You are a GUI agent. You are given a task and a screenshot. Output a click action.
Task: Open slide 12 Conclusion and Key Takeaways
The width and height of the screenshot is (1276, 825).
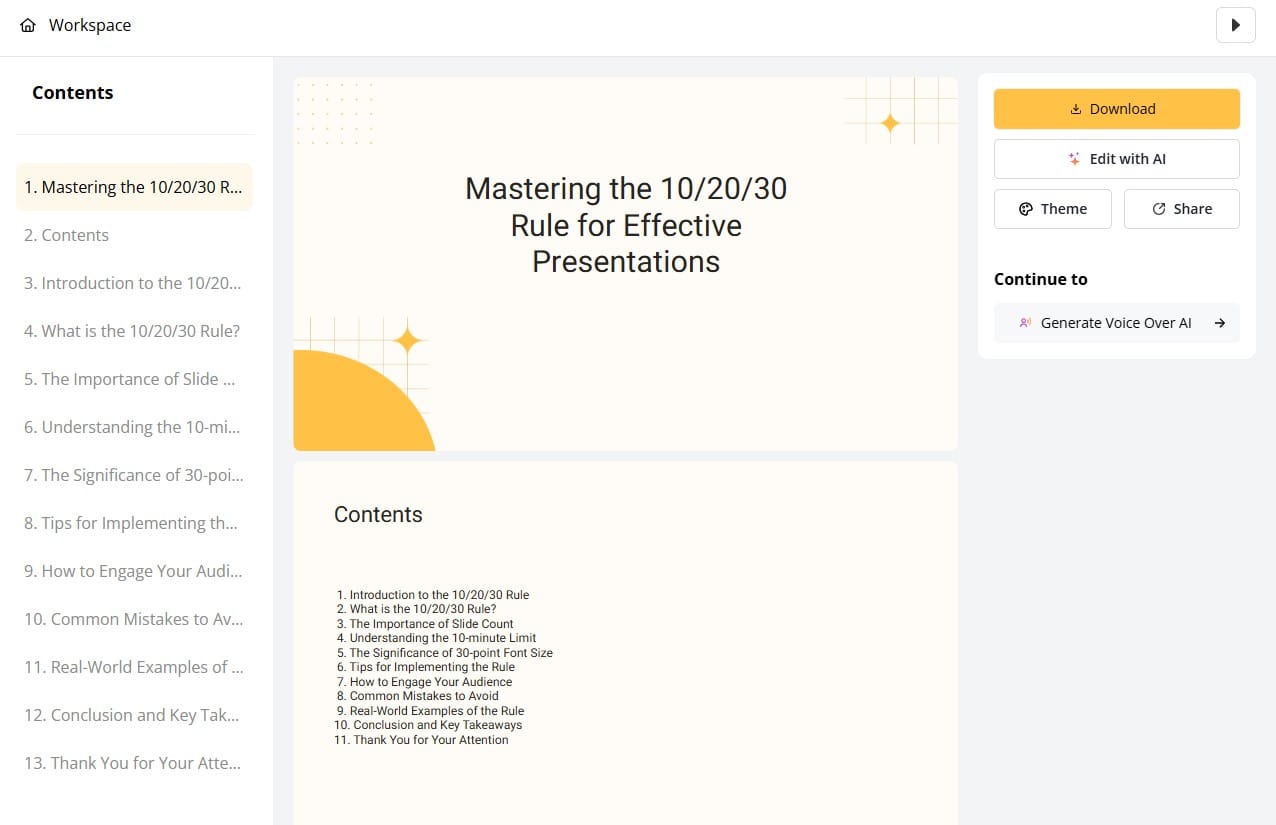[134, 715]
